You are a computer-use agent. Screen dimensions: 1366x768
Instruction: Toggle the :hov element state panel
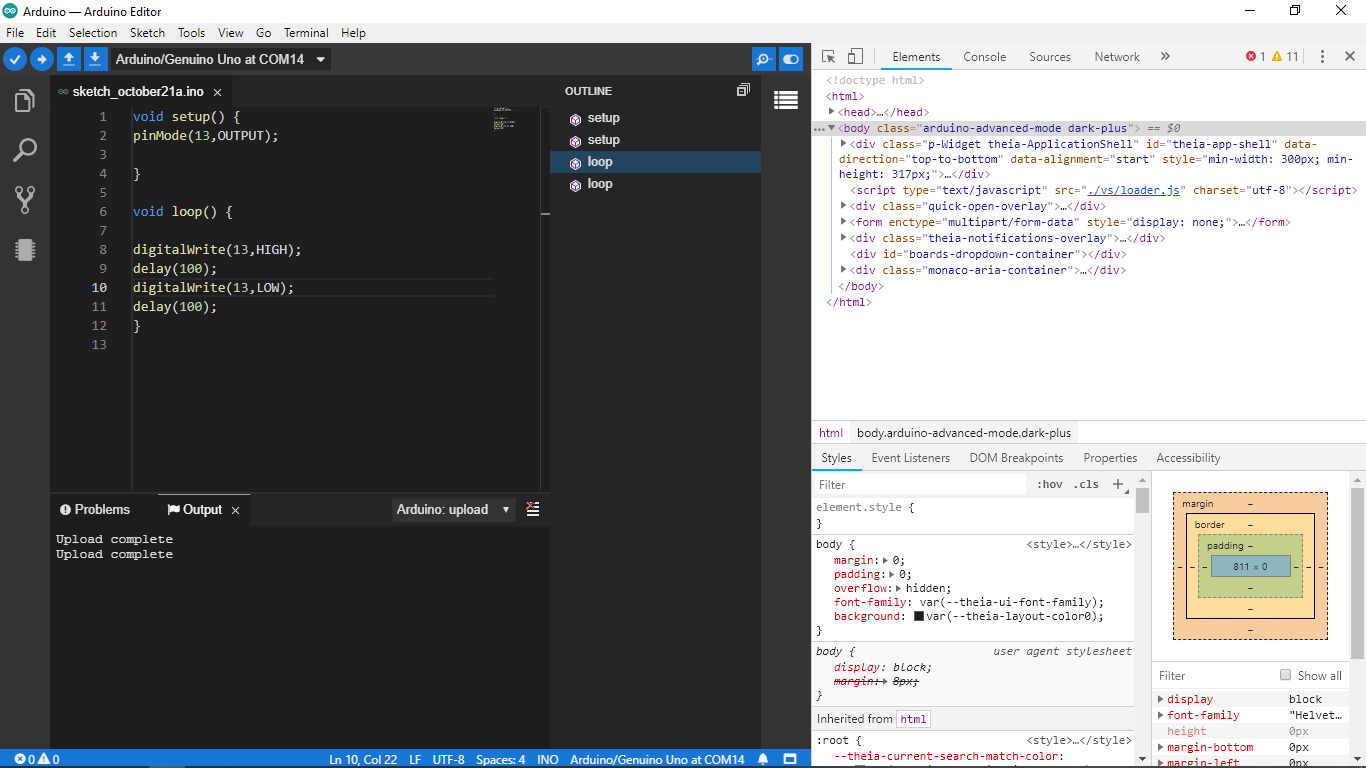coord(1049,484)
